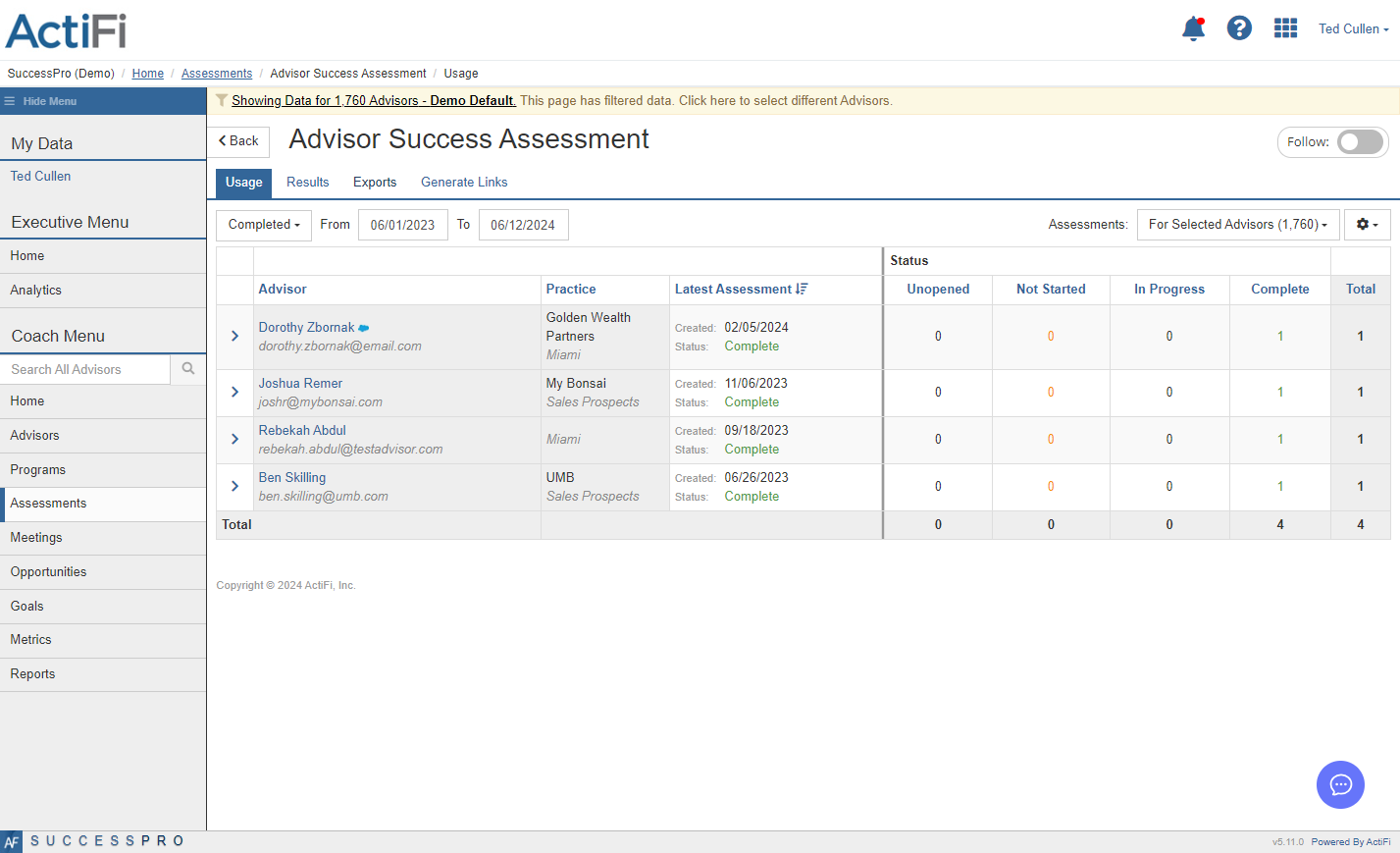1400x853 pixels.
Task: Expand the Rebekah Abdul row
Action: [234, 439]
